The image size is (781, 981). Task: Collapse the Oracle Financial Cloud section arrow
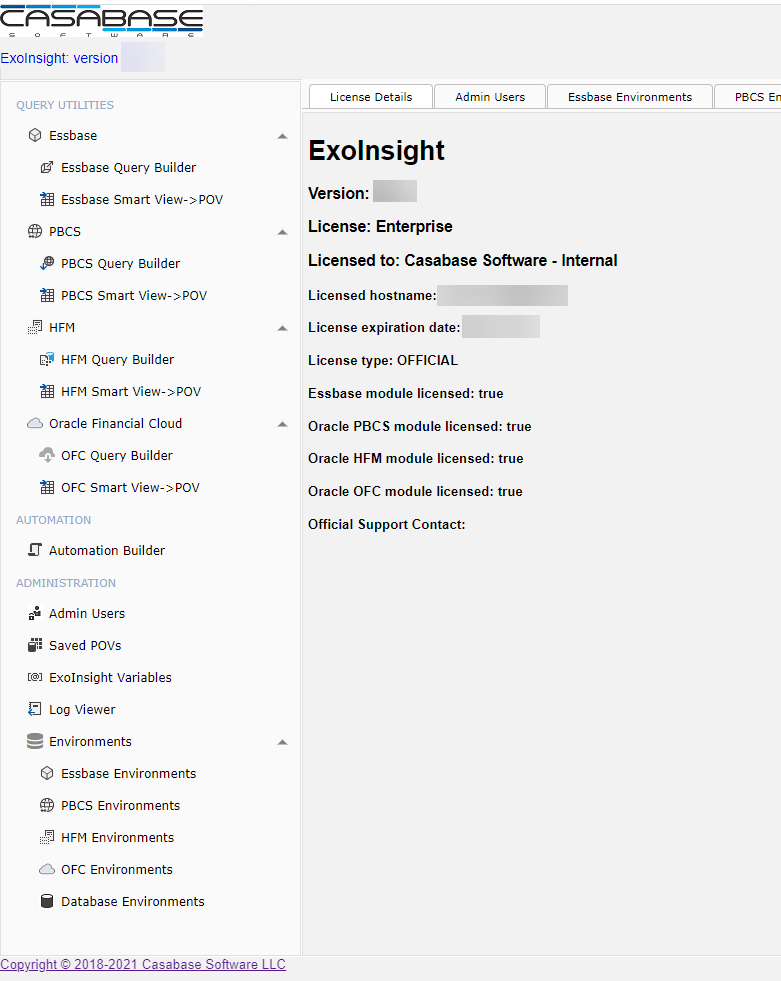pos(282,424)
